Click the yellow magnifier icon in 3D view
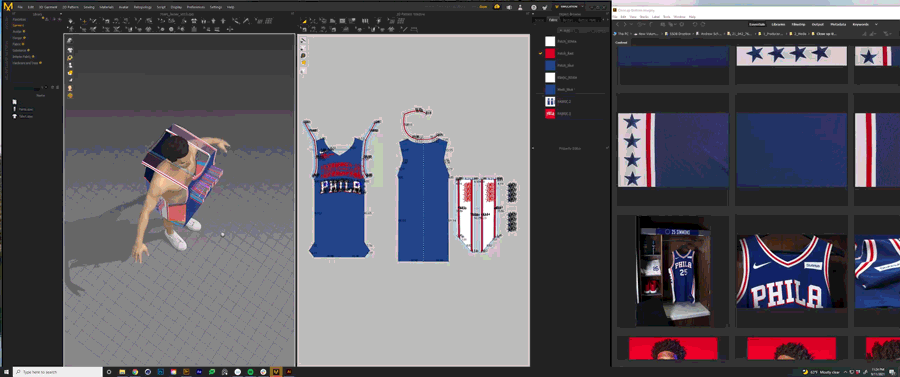This screenshot has width=900, height=377. [x=70, y=58]
